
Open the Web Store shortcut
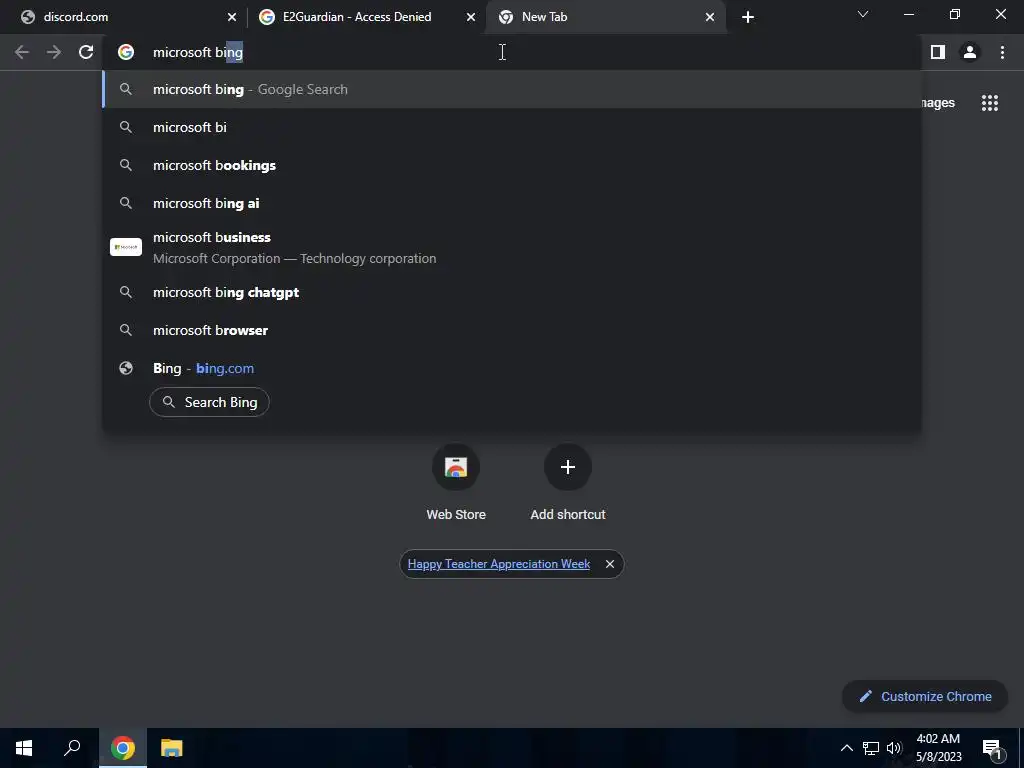(x=456, y=482)
